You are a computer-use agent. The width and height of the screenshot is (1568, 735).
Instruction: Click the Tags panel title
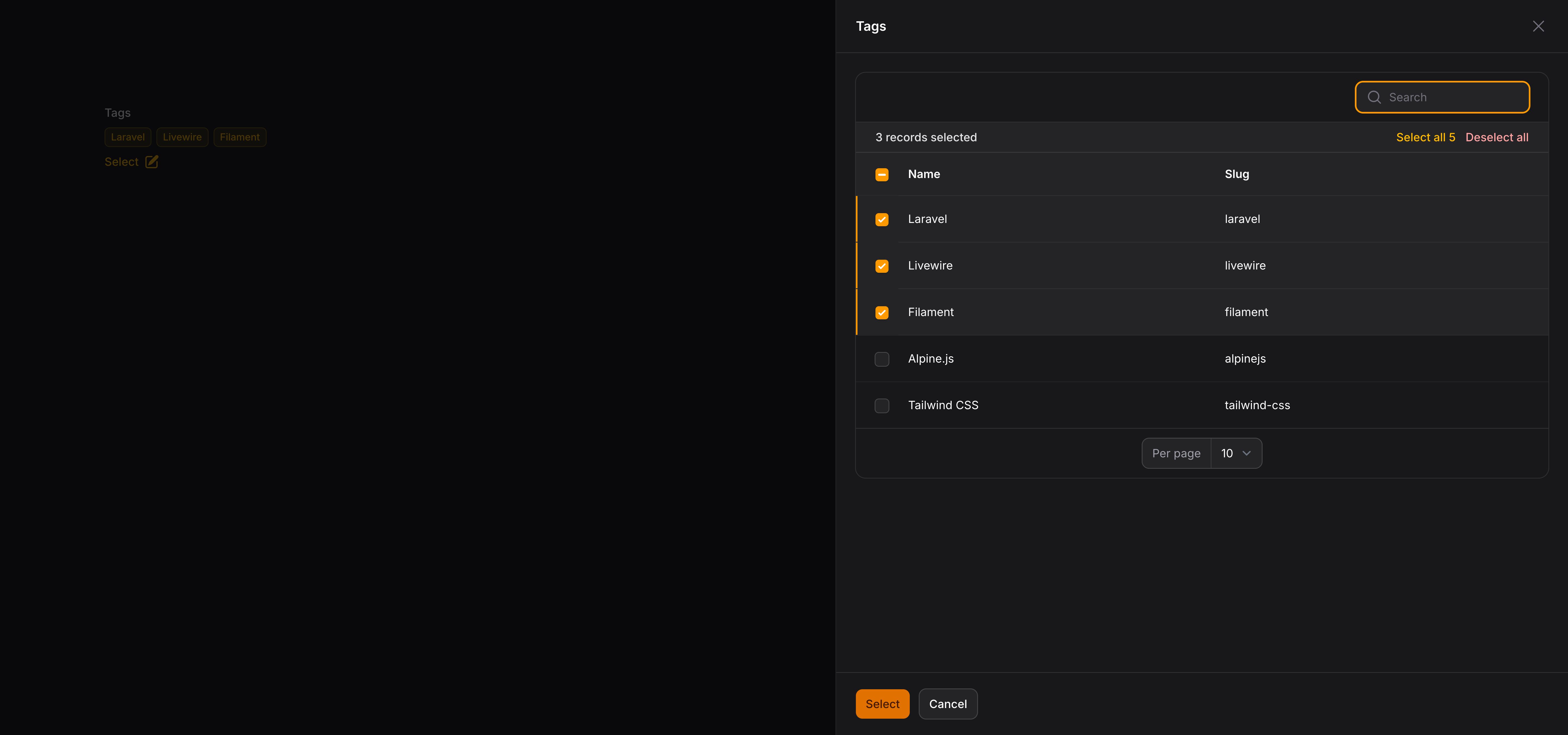[871, 26]
